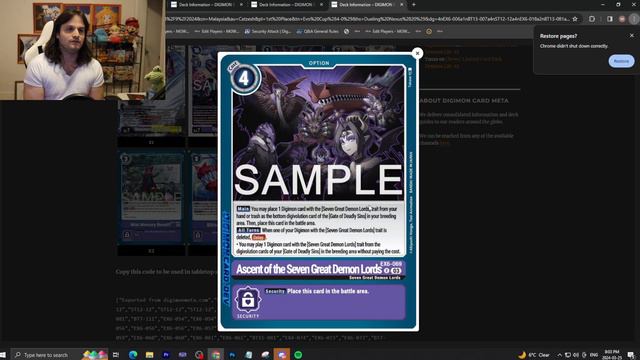The image size is (640, 360).
Task: Open Spotify from the taskbar
Action: tap(298, 355)
